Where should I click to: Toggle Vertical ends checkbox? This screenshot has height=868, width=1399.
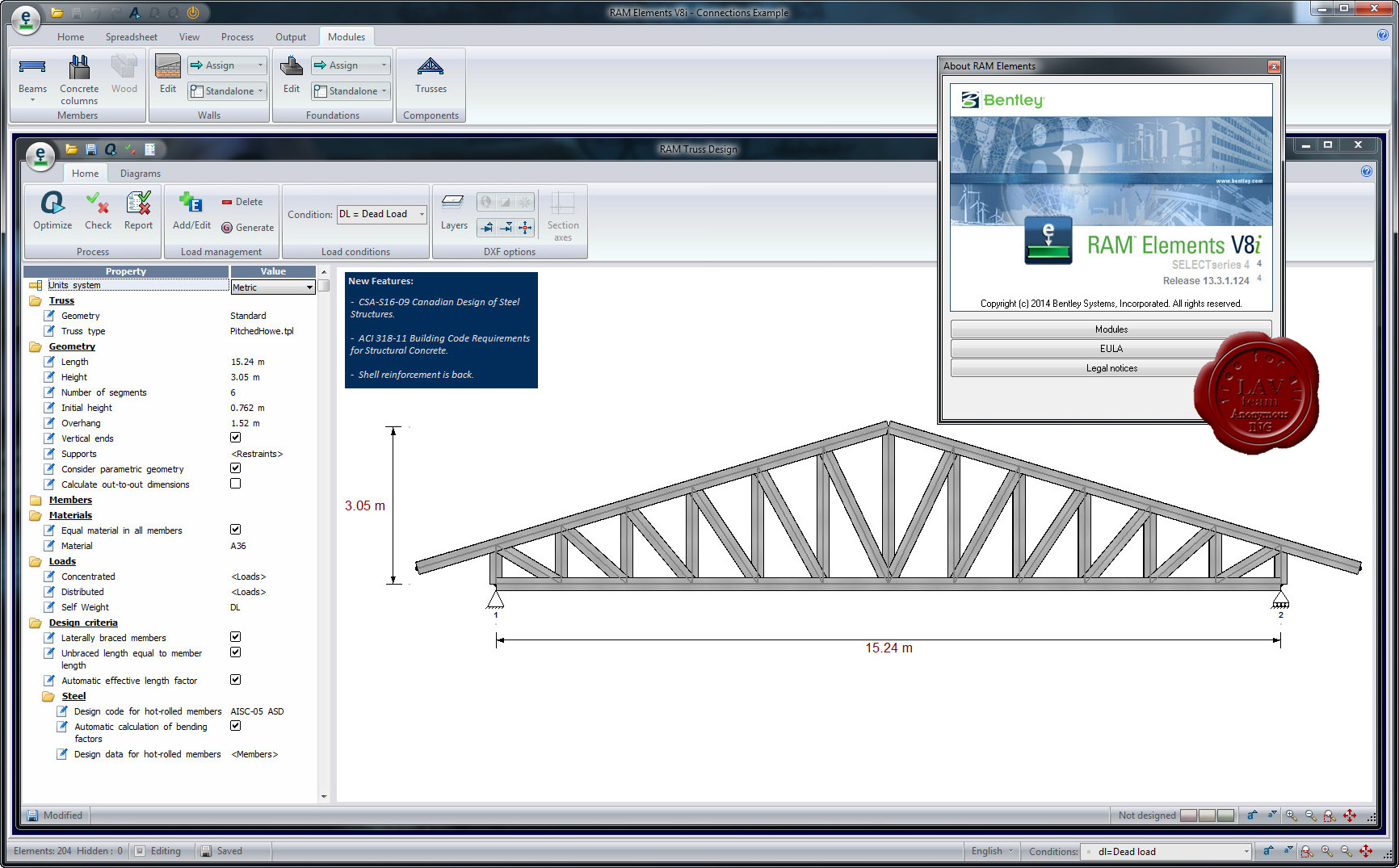click(235, 438)
